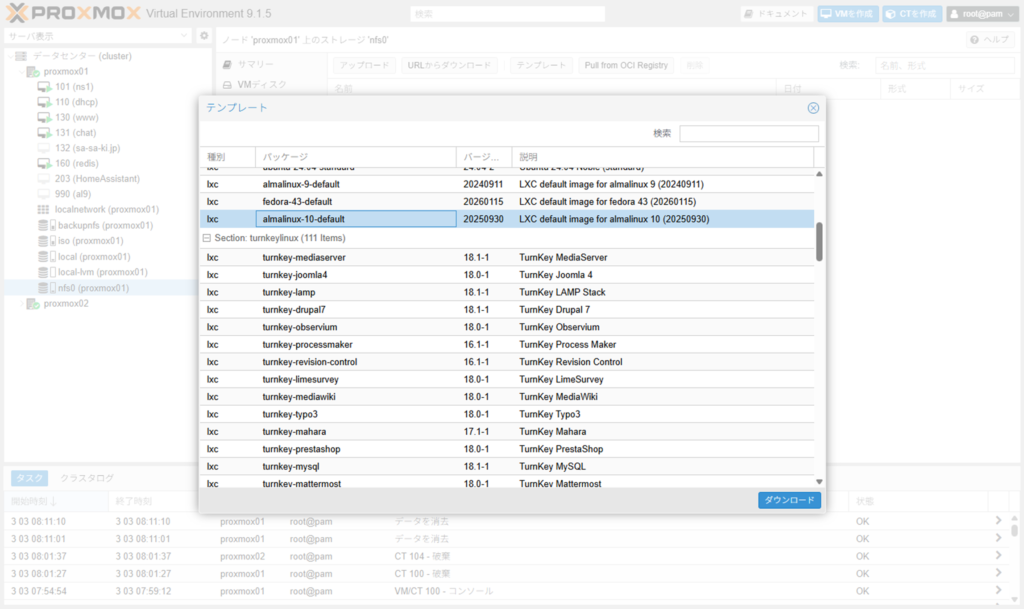Click the CTを作成 button
The image size is (1024, 609).
[911, 14]
